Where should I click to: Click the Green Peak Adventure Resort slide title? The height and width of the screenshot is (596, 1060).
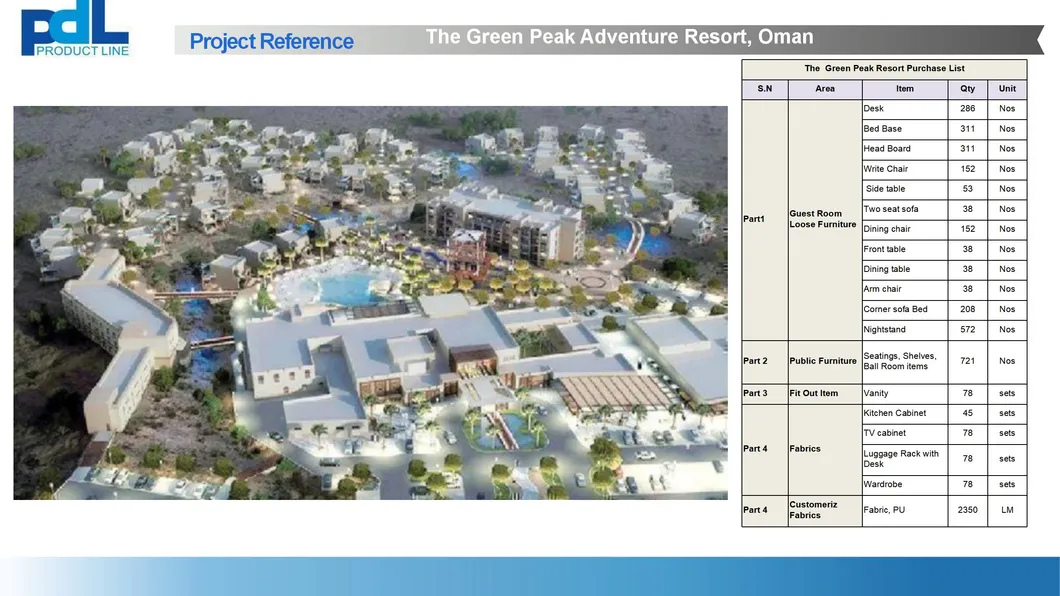pos(619,37)
